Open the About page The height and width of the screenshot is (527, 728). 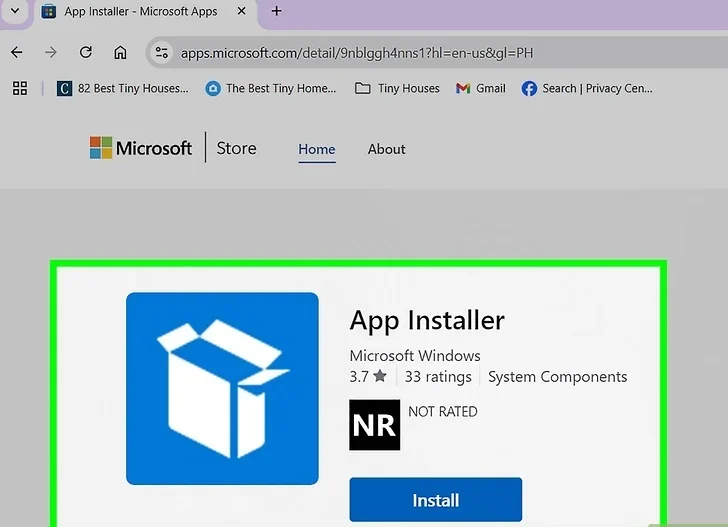(386, 150)
